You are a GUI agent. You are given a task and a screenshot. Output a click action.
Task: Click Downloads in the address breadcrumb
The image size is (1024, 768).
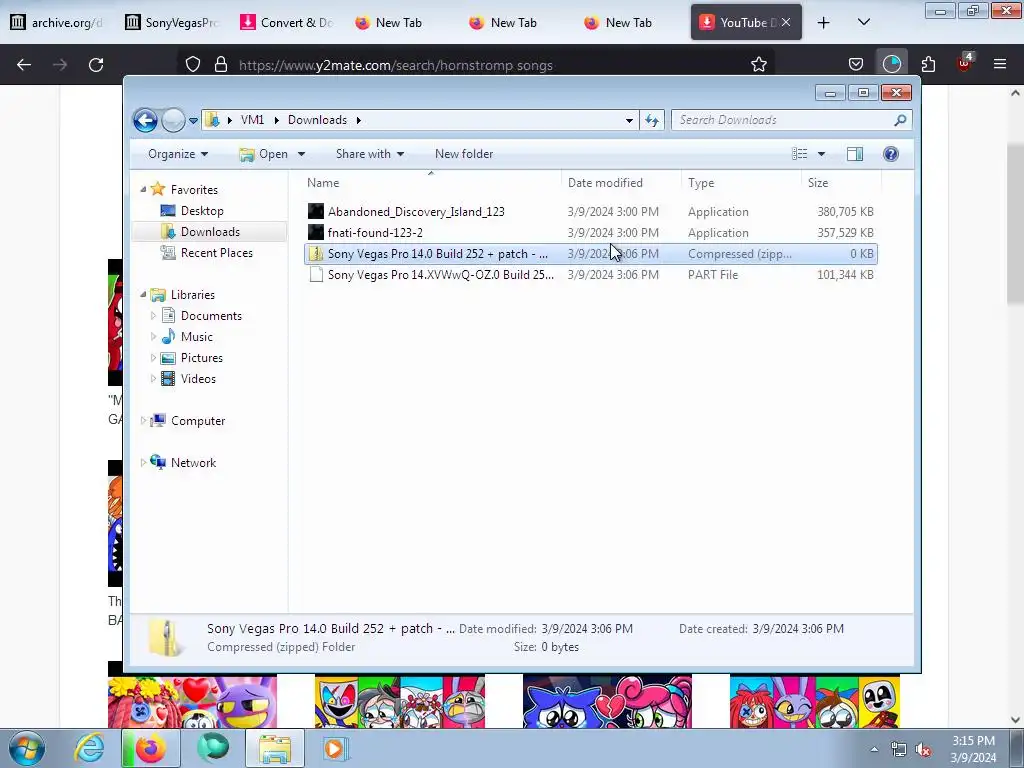click(317, 120)
